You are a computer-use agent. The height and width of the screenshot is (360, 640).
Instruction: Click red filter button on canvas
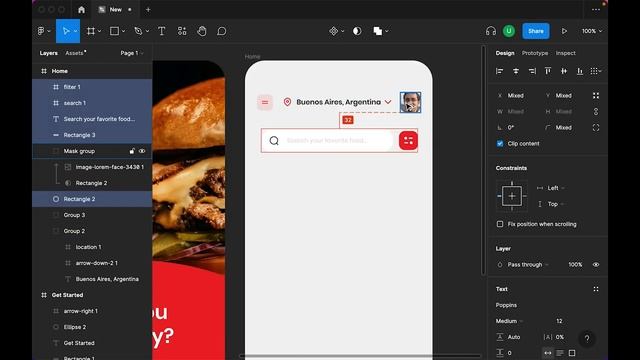(x=408, y=141)
